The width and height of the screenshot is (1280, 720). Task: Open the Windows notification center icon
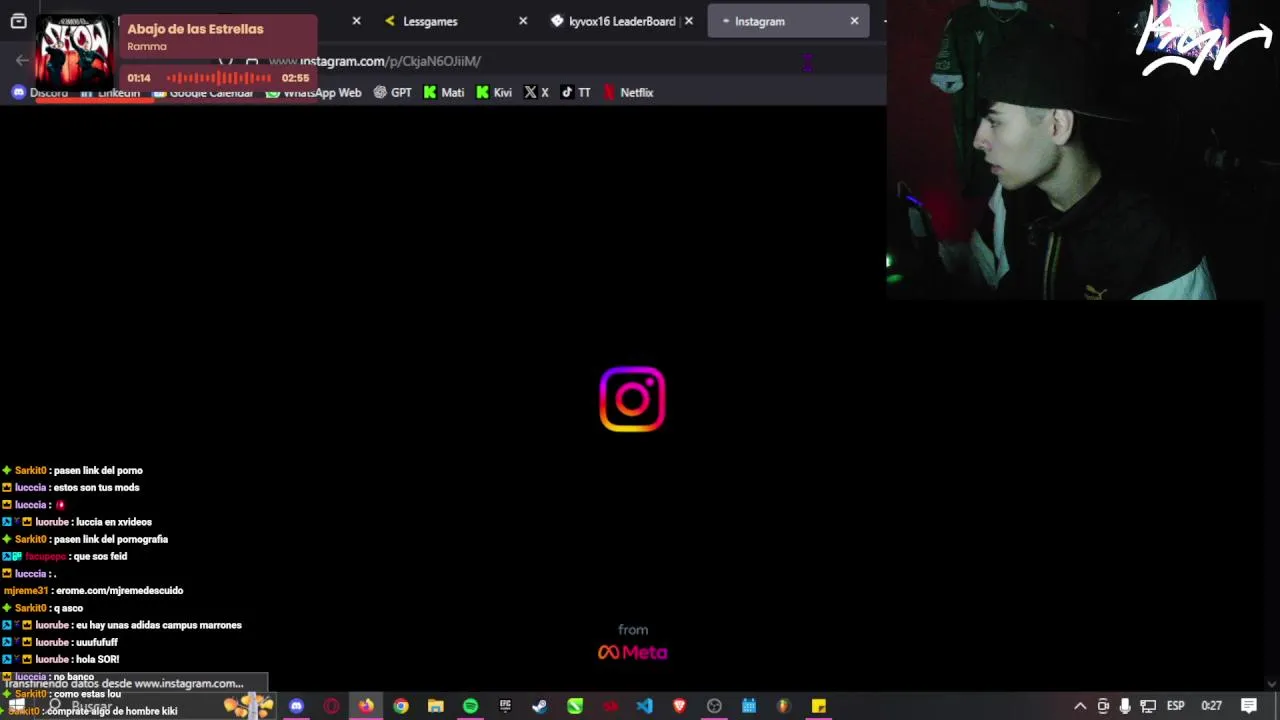click(x=1249, y=706)
